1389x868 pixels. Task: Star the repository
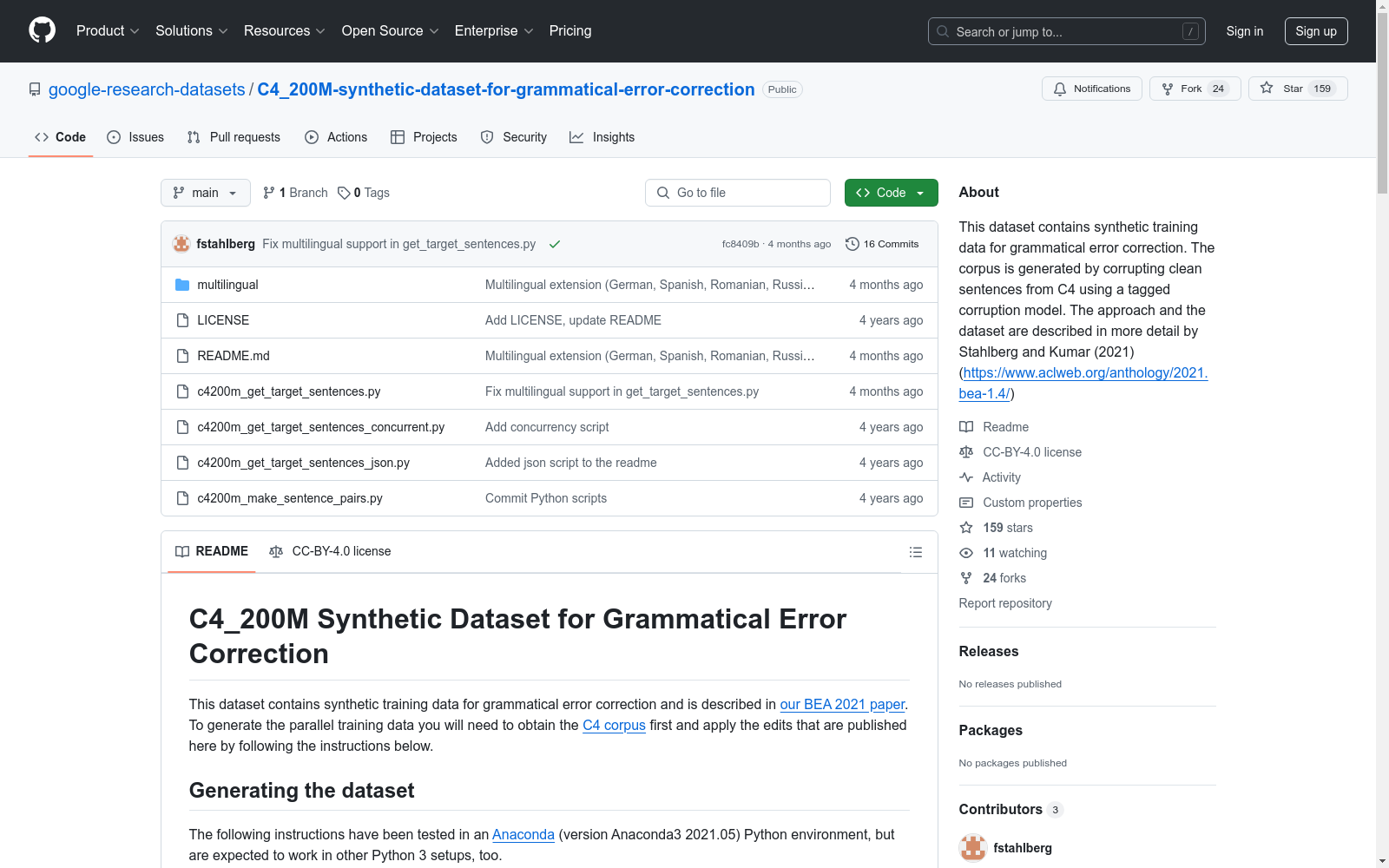click(x=1297, y=89)
